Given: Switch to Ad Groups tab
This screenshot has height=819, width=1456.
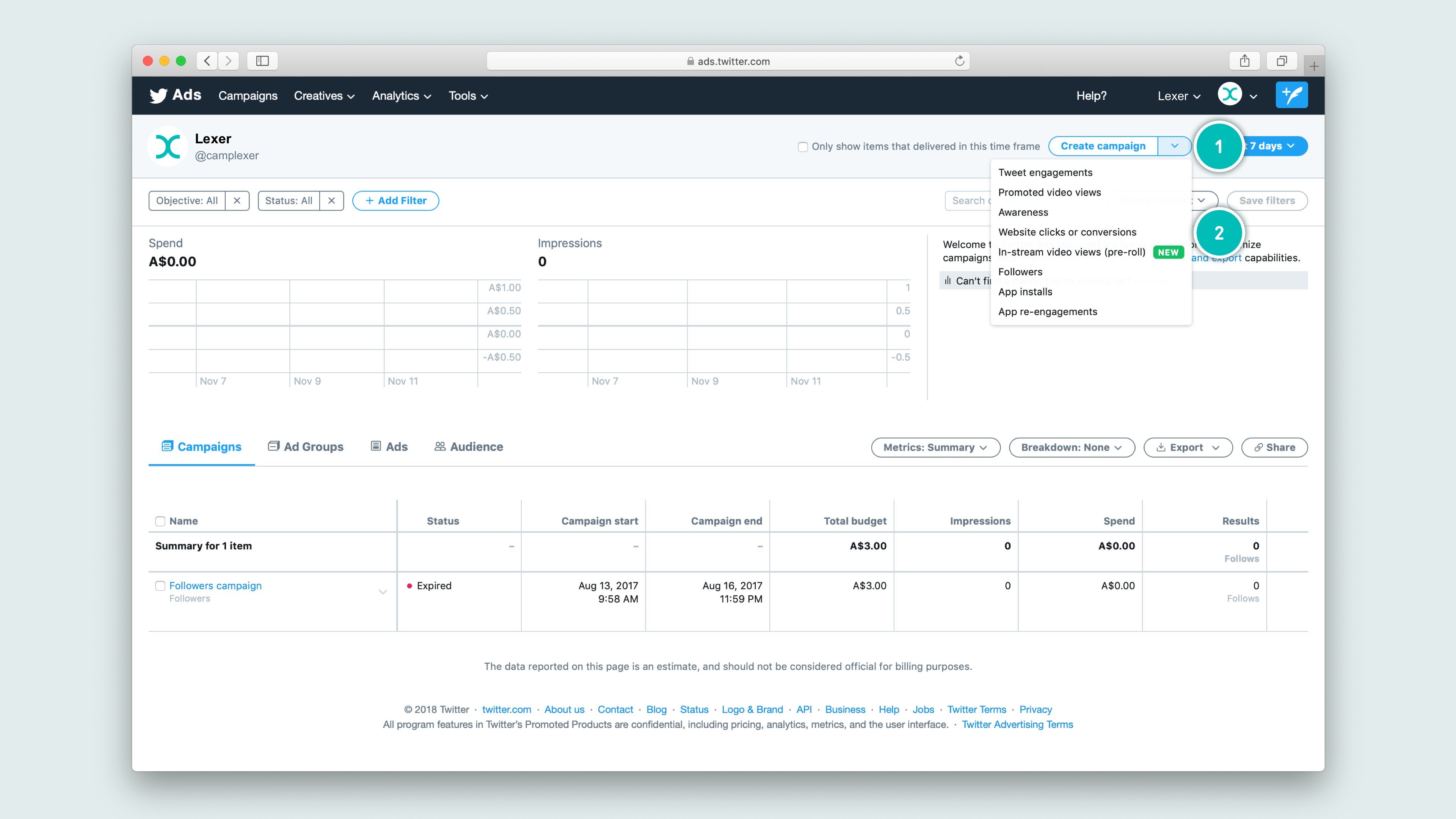Looking at the screenshot, I should [x=306, y=447].
